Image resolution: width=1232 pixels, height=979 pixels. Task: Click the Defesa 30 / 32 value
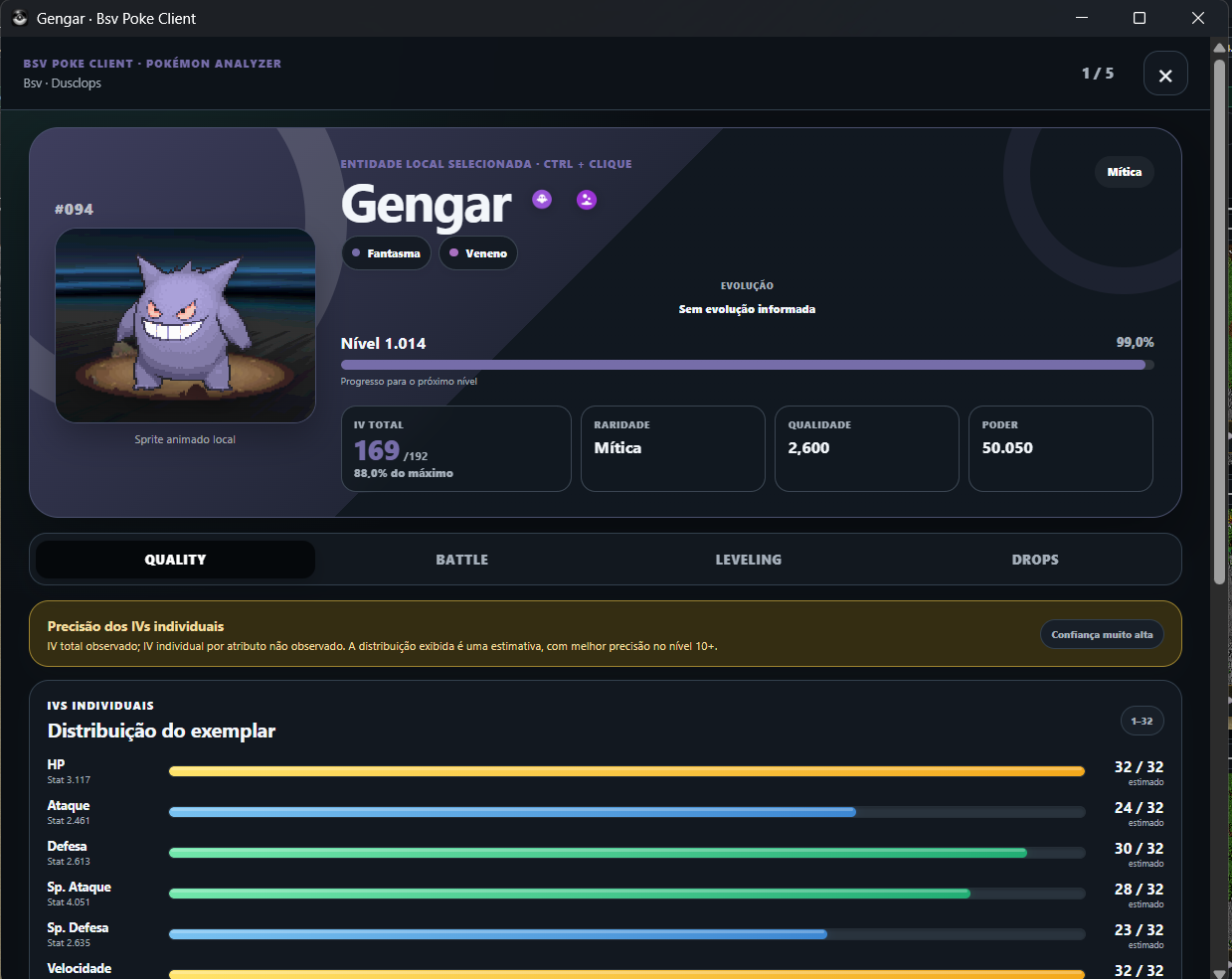pos(1139,849)
